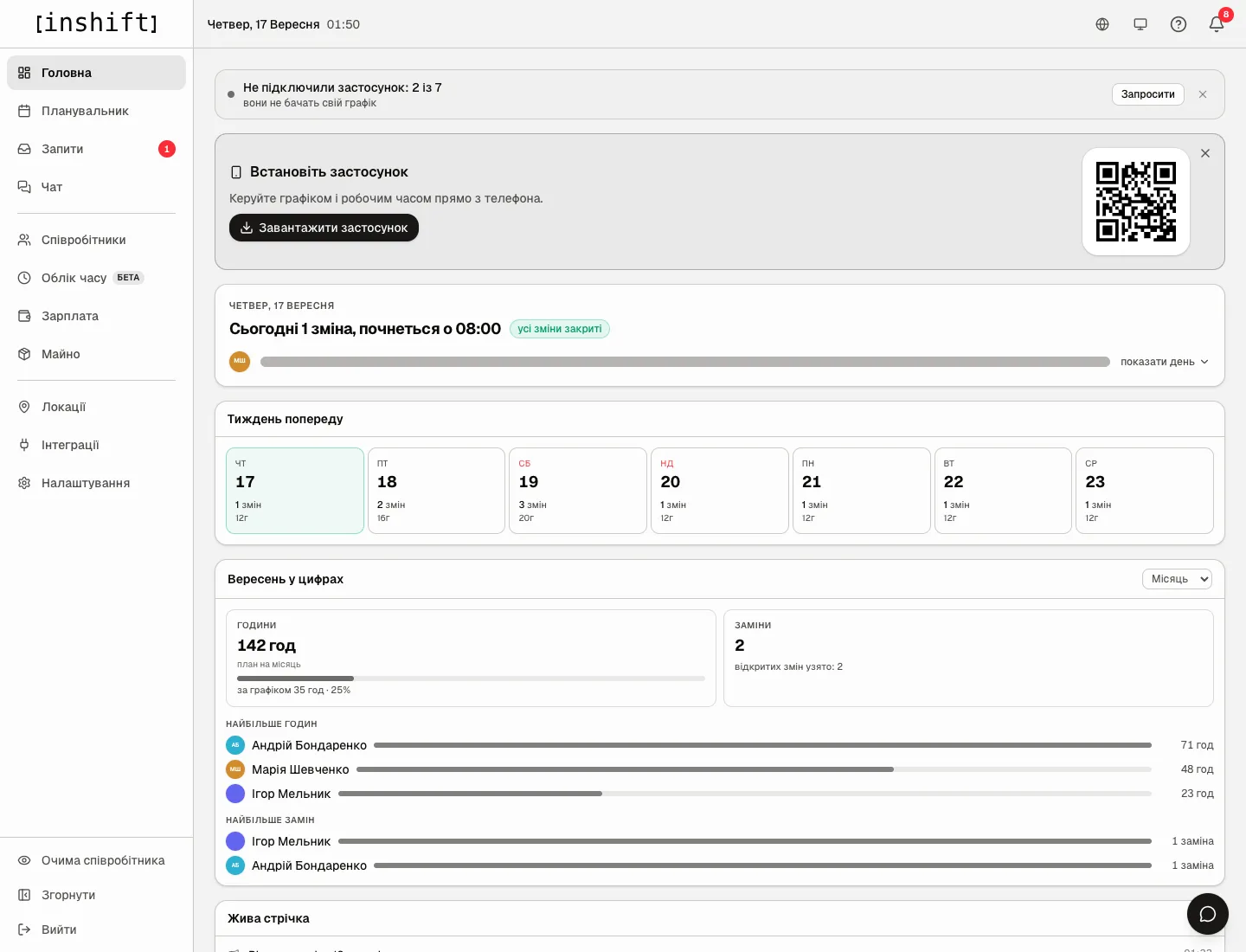The height and width of the screenshot is (952, 1246).
Task: Expand показати день
Action: click(x=1165, y=362)
